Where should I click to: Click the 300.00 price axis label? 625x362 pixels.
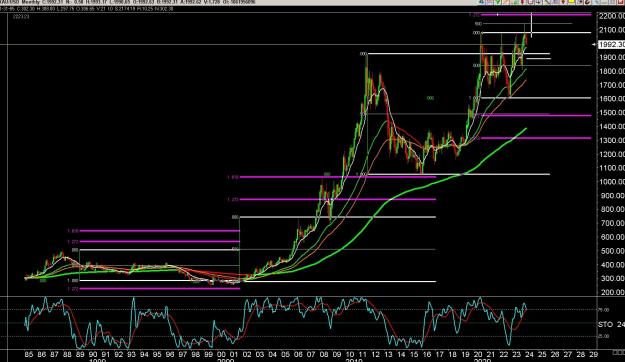point(613,278)
